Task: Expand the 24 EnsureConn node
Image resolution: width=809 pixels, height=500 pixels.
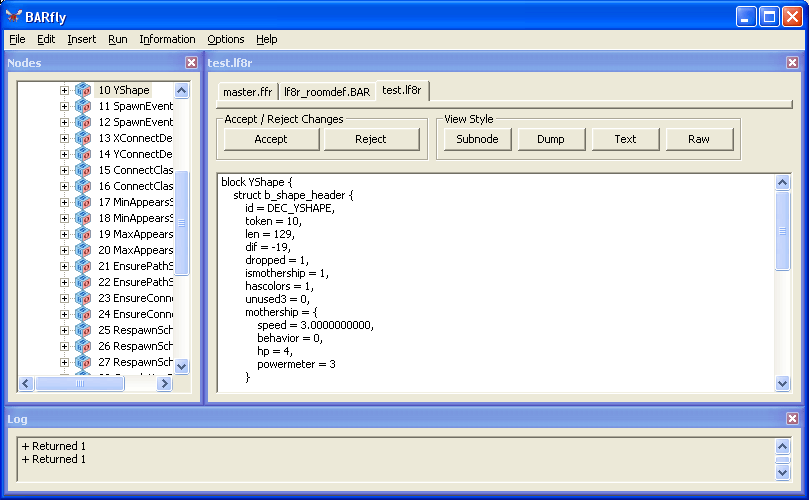Action: pos(64,314)
